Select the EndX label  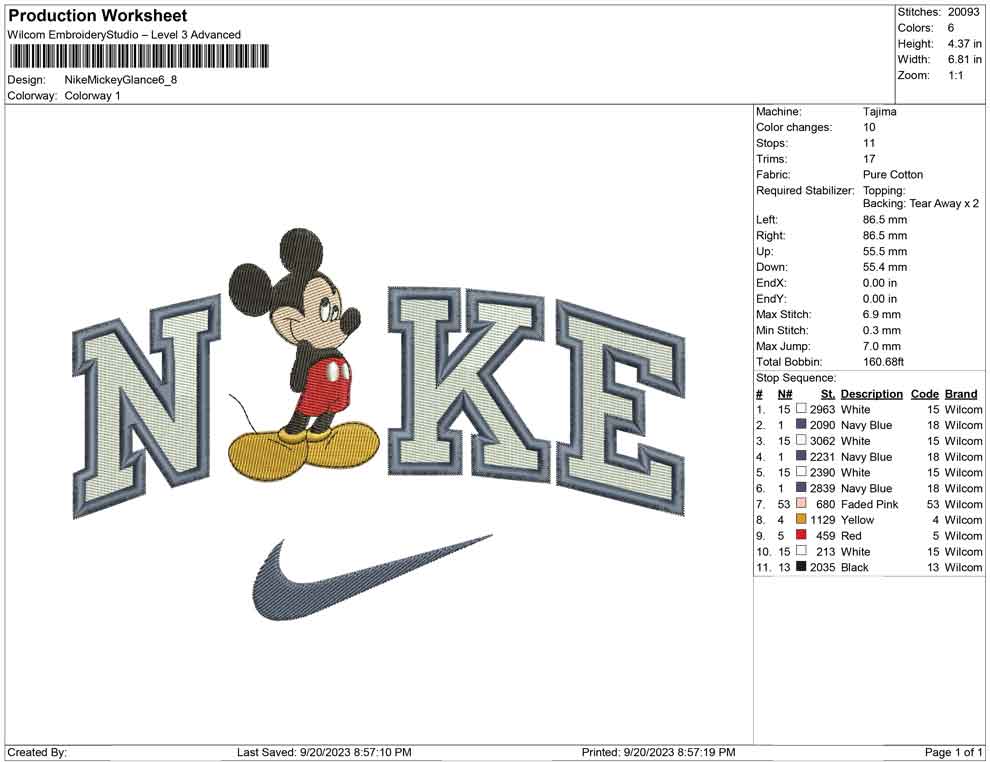pyautogui.click(x=771, y=283)
